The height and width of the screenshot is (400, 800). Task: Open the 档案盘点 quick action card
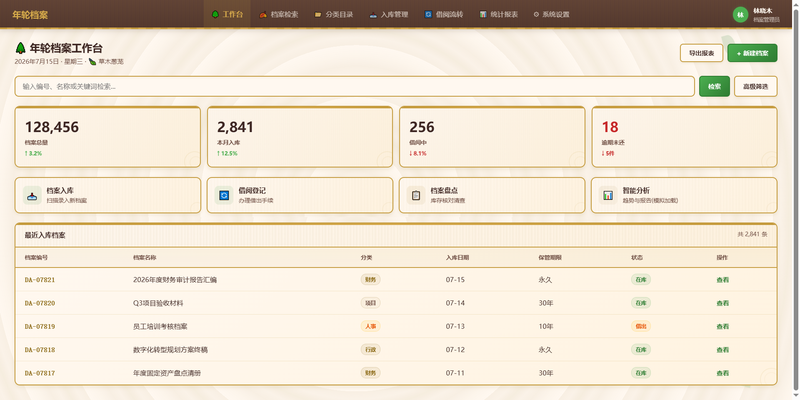(x=492, y=195)
